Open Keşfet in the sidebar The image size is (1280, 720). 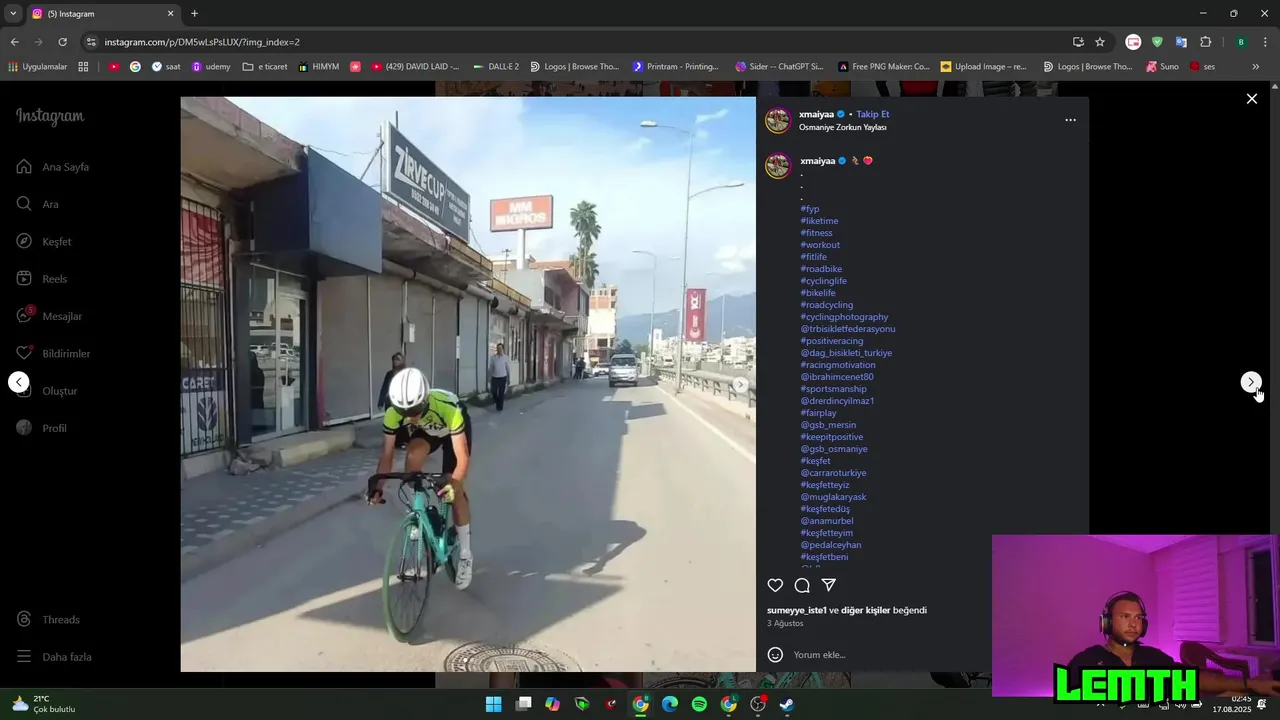point(44,242)
